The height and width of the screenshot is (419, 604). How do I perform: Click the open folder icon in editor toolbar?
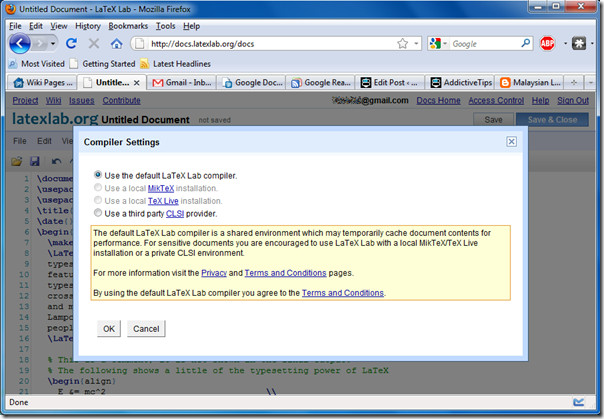tap(17, 161)
